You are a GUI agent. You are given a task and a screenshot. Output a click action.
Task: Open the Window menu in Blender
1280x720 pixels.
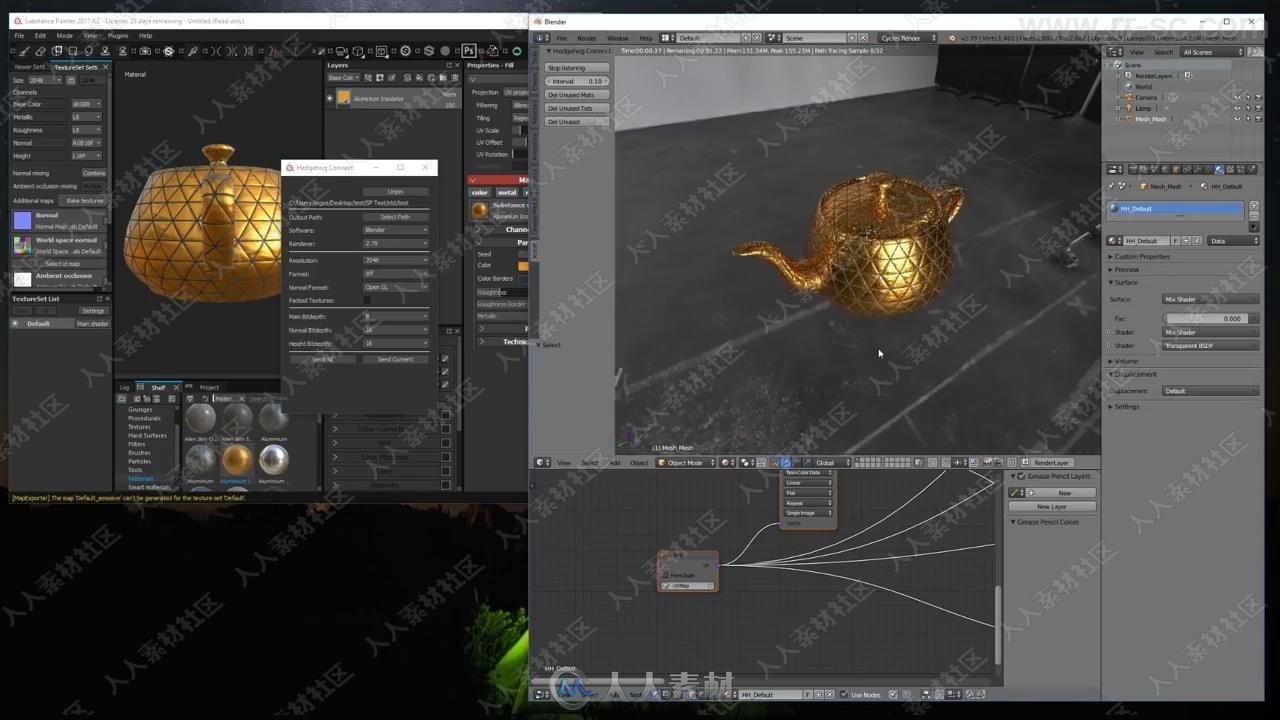(618, 38)
